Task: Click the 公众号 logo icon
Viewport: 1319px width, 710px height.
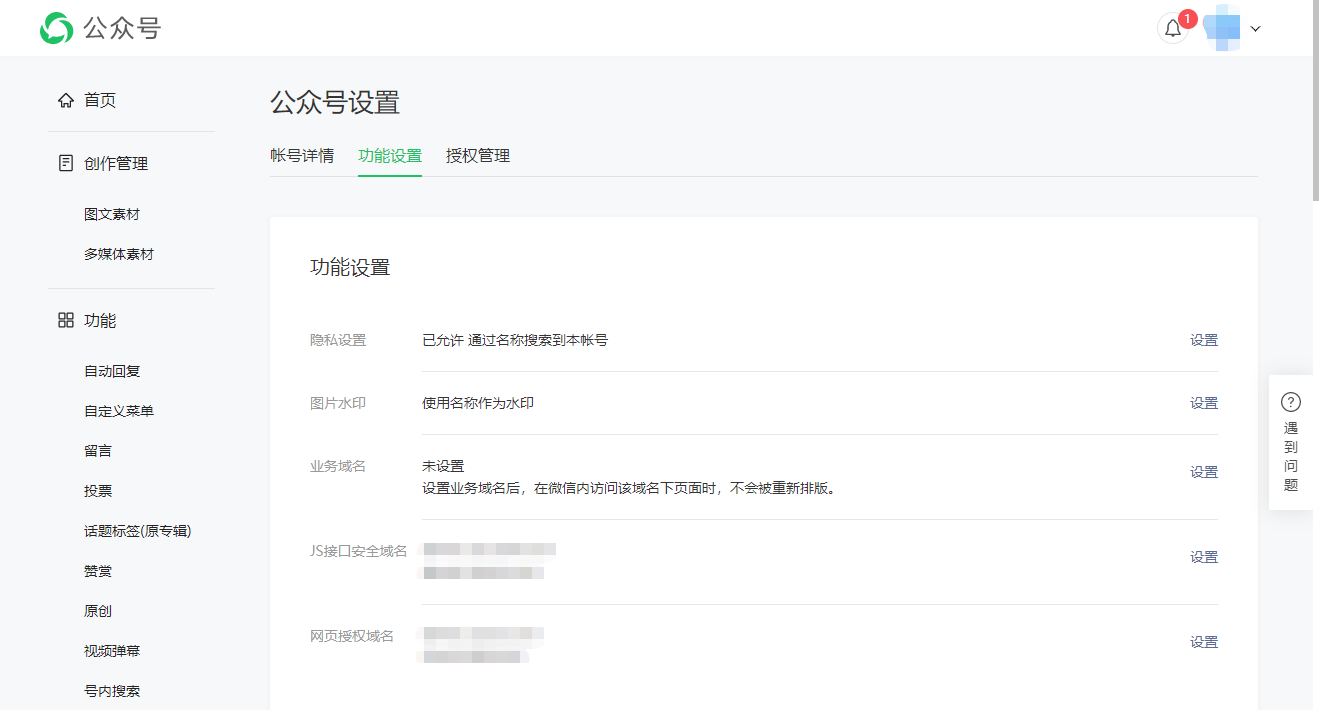Action: tap(57, 28)
